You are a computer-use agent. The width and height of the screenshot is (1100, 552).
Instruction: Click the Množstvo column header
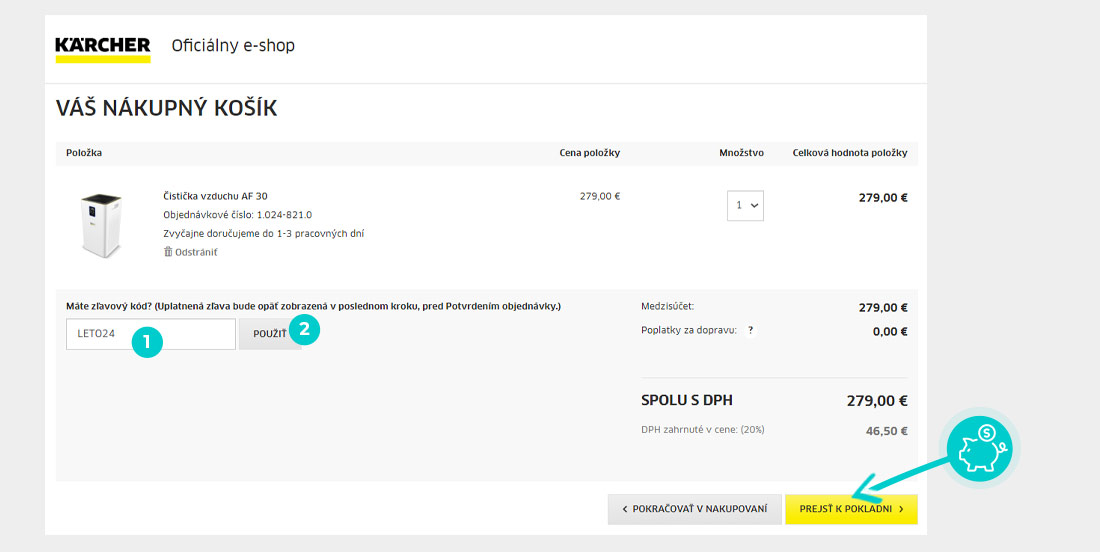click(742, 153)
